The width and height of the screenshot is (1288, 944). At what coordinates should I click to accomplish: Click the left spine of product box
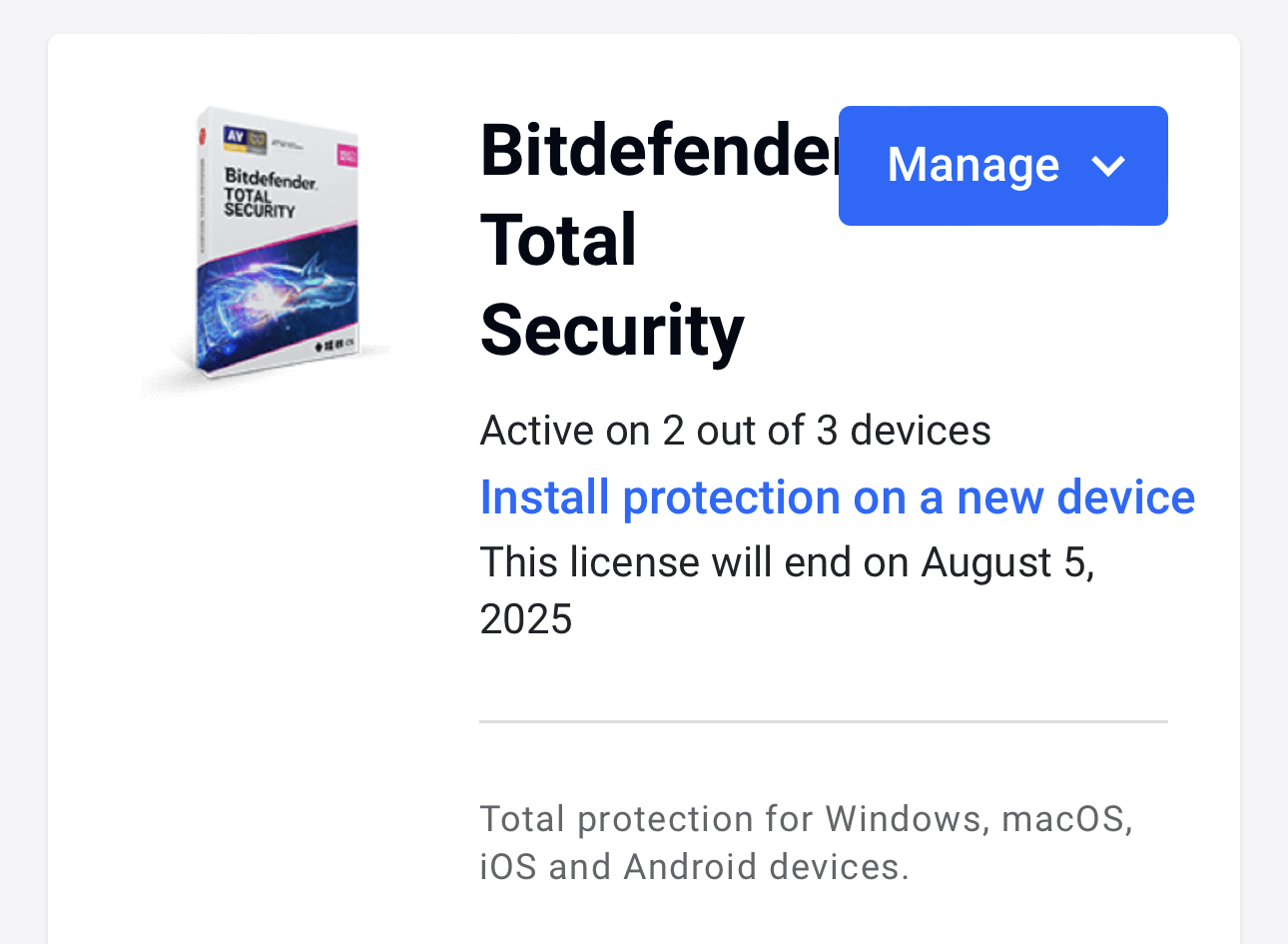203,245
